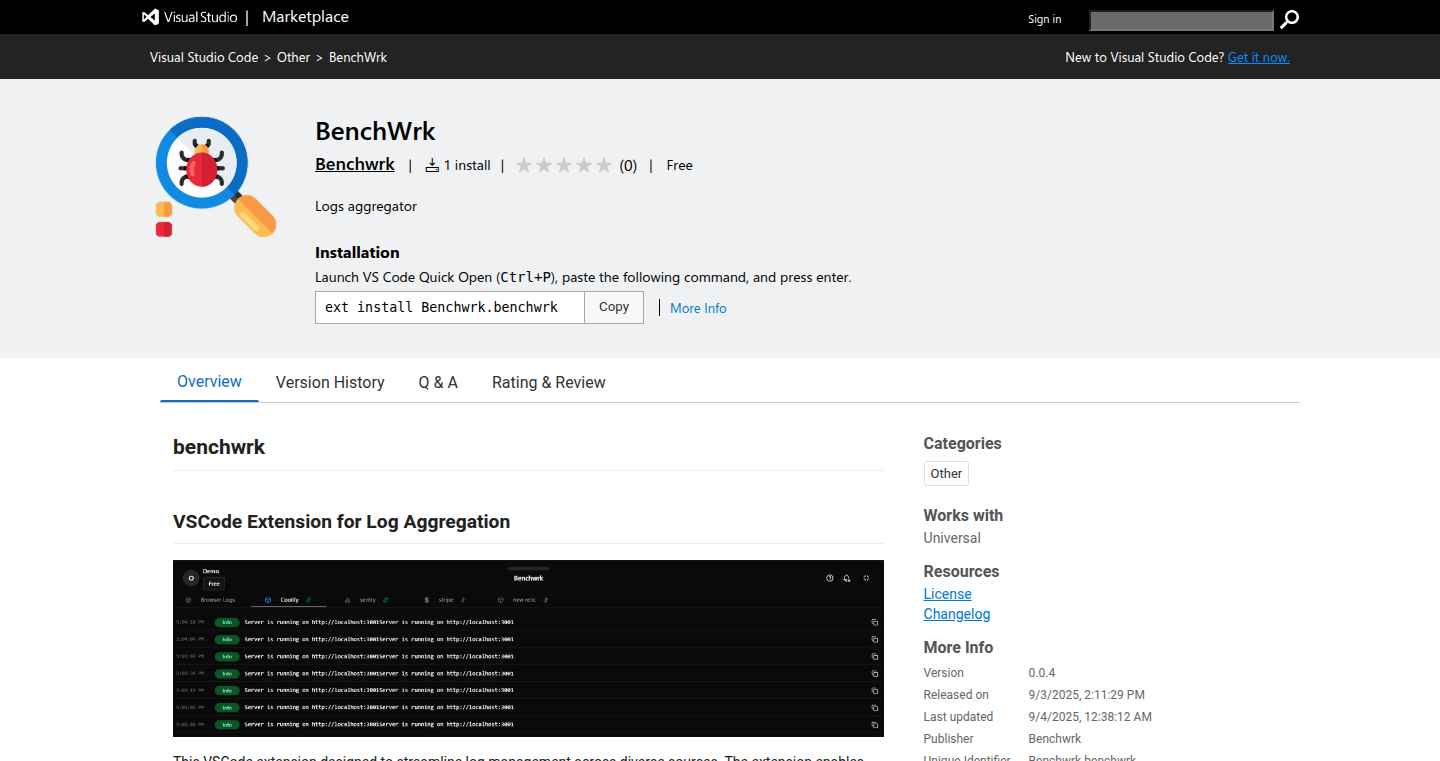Click the Resources heading
Image resolution: width=1440 pixels, height=761 pixels.
coord(961,571)
